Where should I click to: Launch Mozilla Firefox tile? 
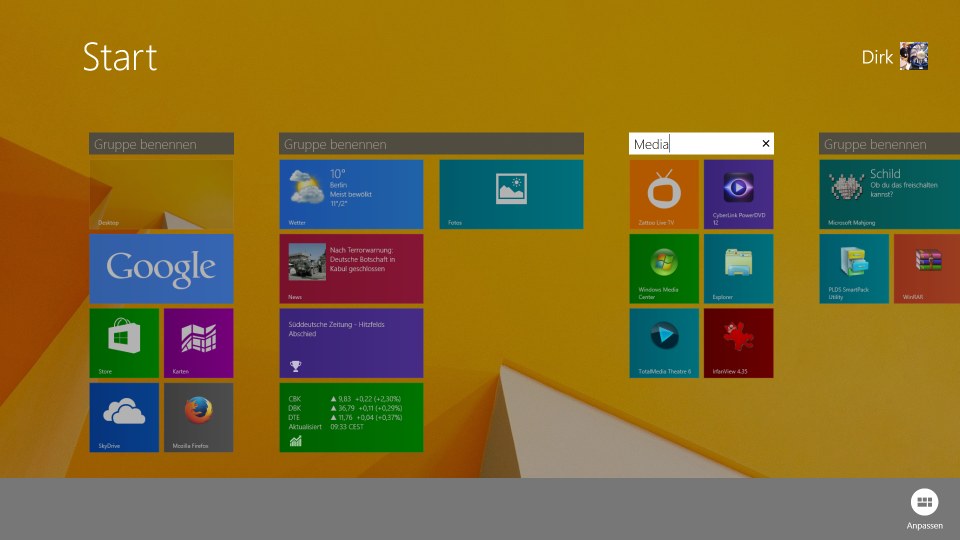[198, 417]
